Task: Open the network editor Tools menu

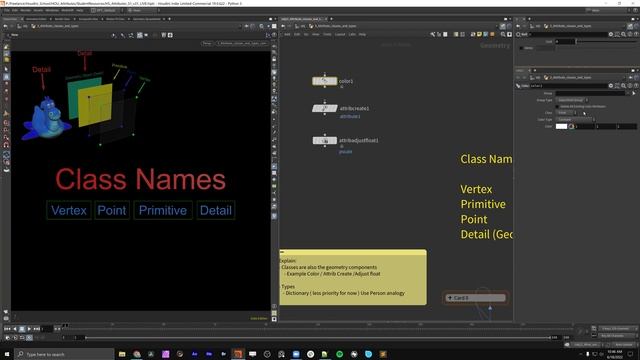Action: click(327, 34)
